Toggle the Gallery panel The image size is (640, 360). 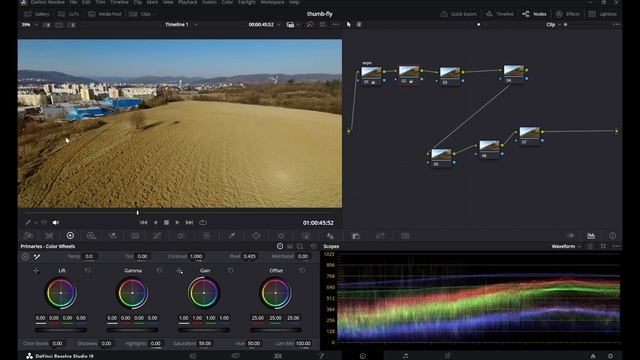pyautogui.click(x=37, y=14)
